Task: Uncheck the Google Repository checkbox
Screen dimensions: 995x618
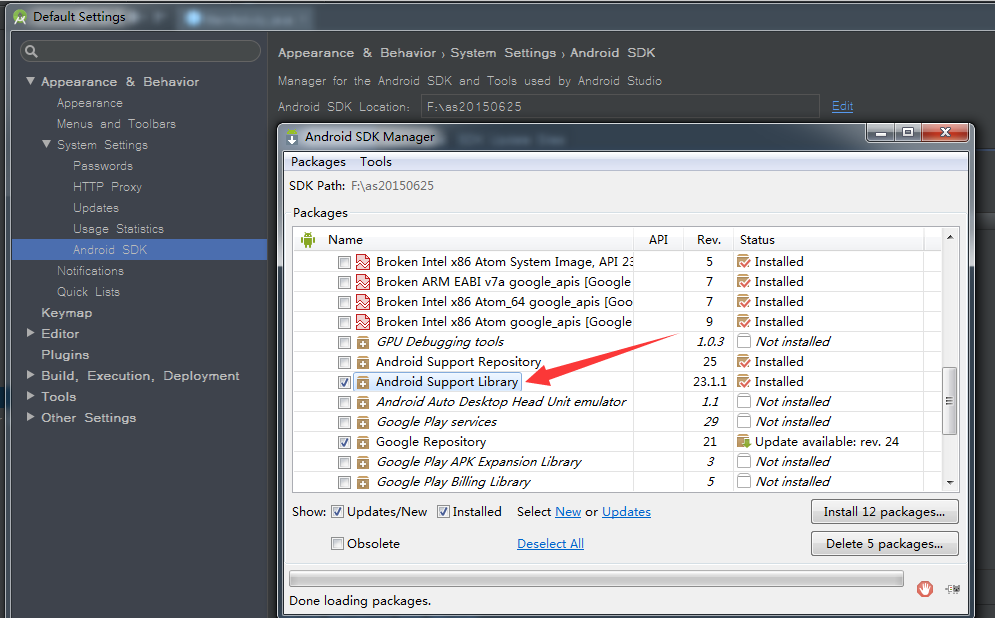Action: click(x=344, y=443)
